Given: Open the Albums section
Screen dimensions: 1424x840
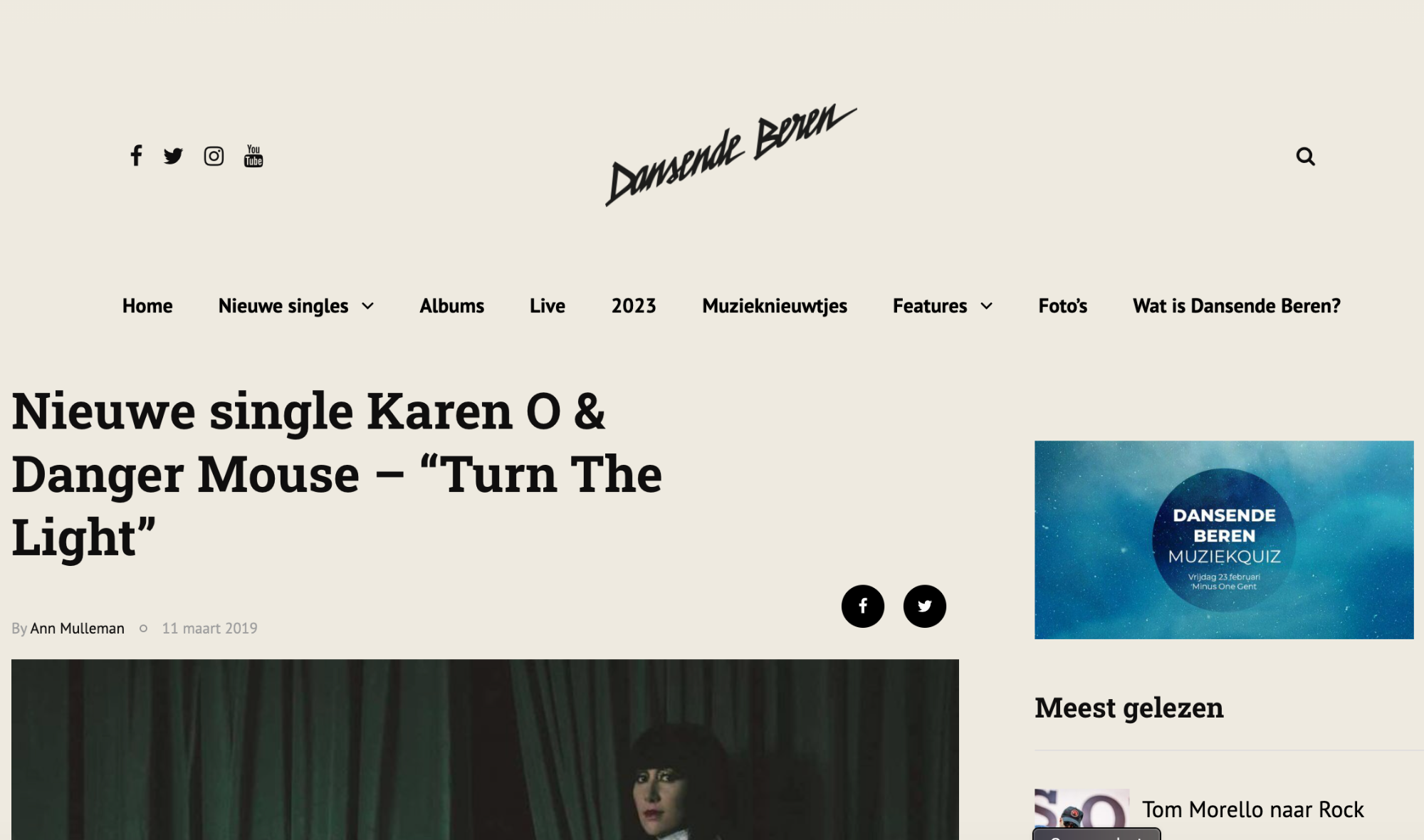Looking at the screenshot, I should pyautogui.click(x=451, y=306).
